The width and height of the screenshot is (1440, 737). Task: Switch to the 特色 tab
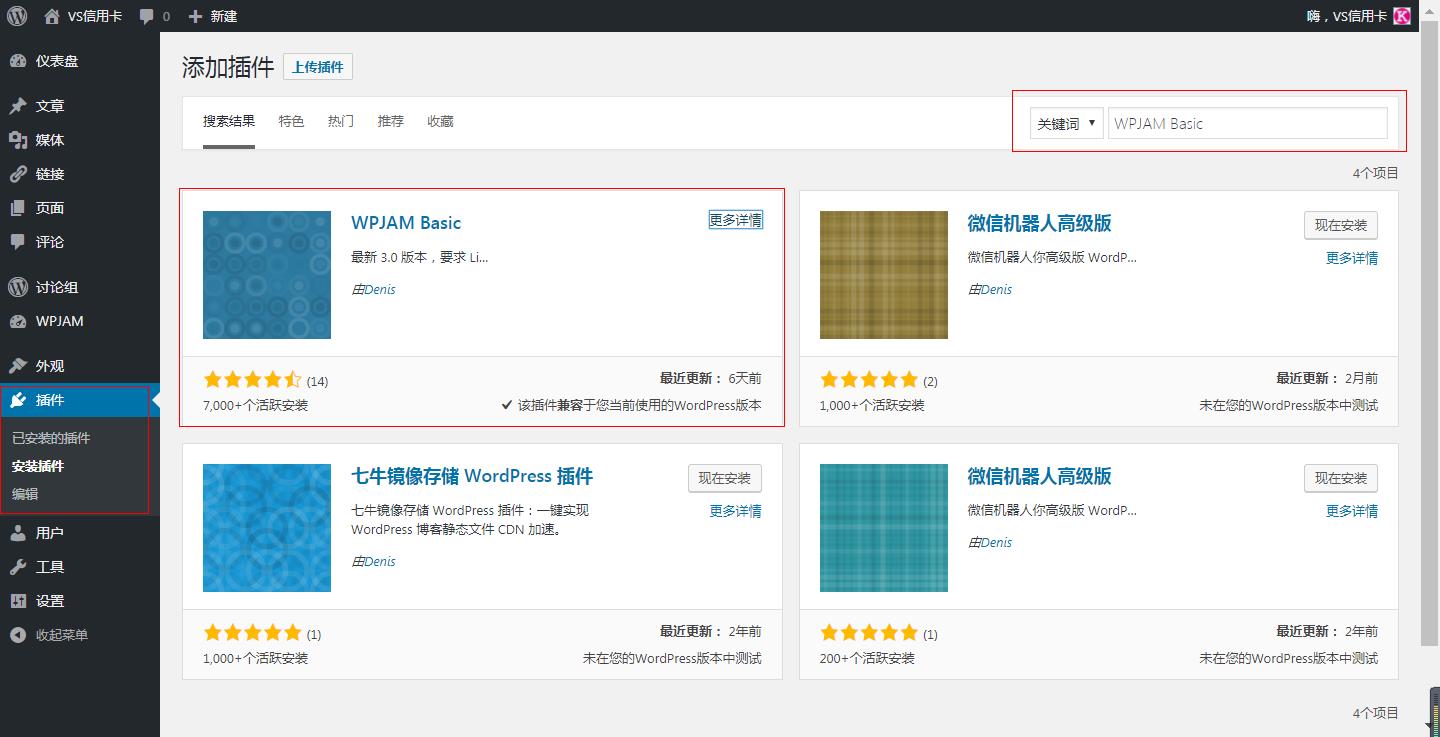291,121
